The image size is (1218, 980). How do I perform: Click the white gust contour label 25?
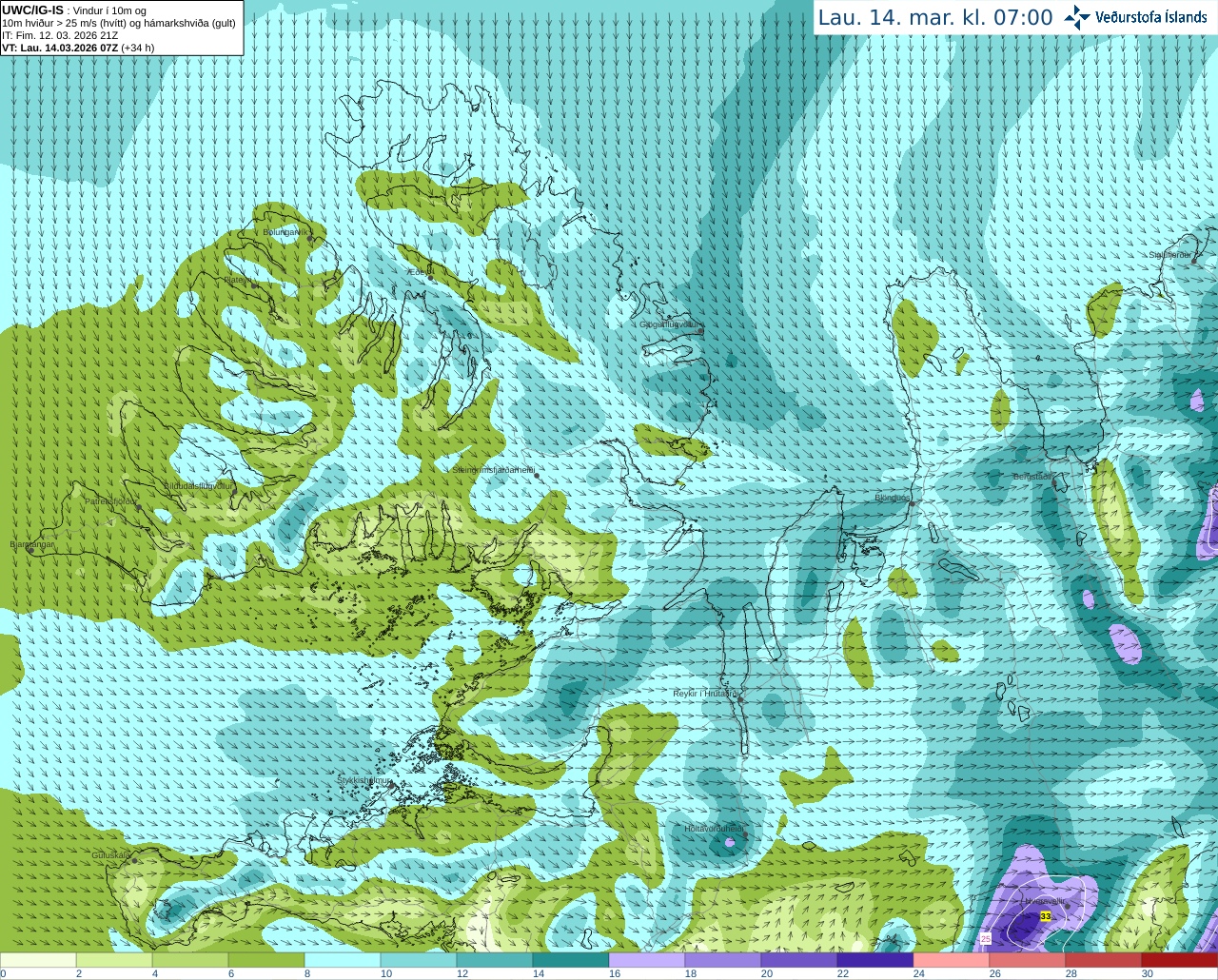point(985,939)
